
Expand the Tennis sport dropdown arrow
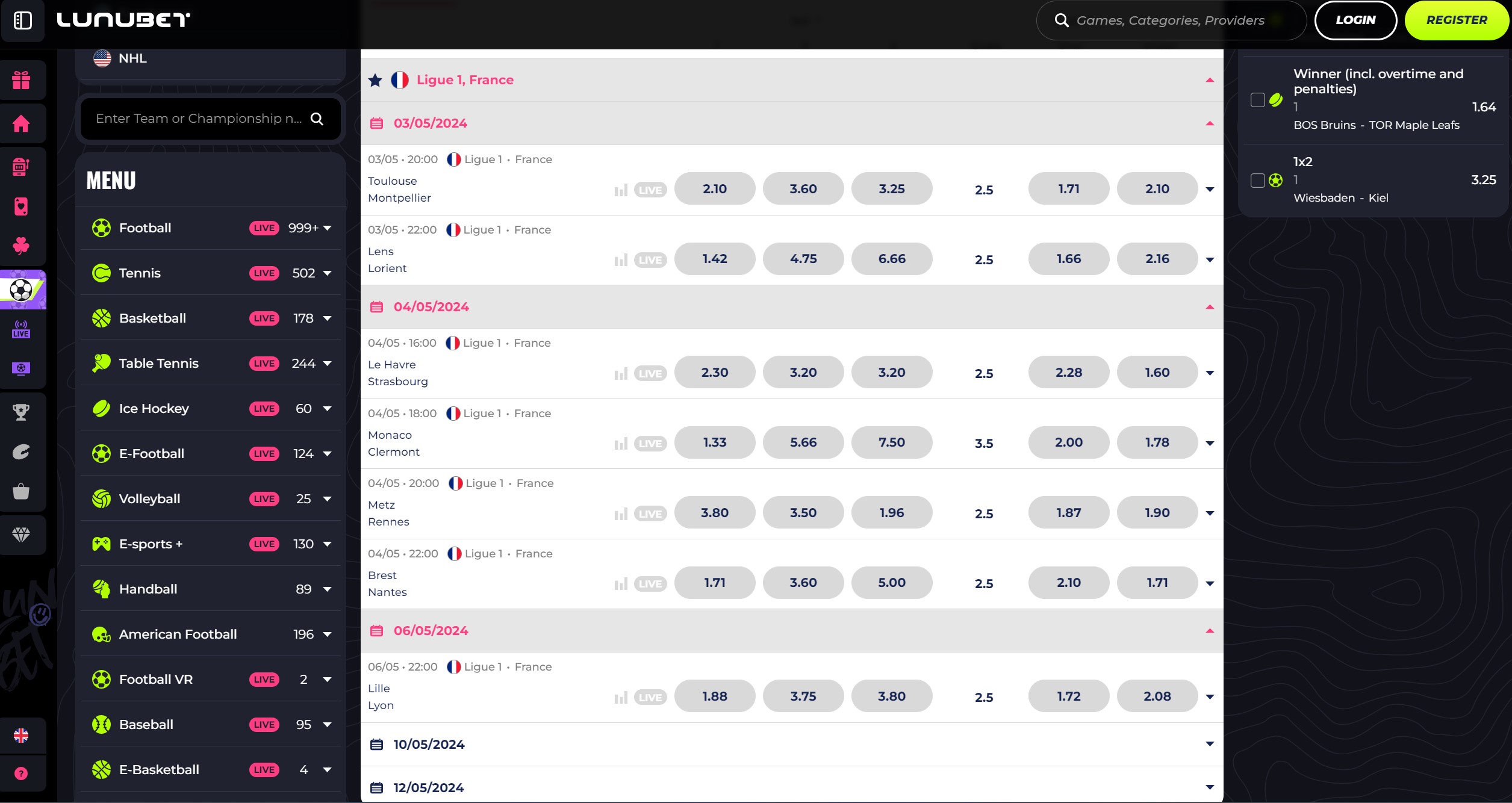(328, 273)
